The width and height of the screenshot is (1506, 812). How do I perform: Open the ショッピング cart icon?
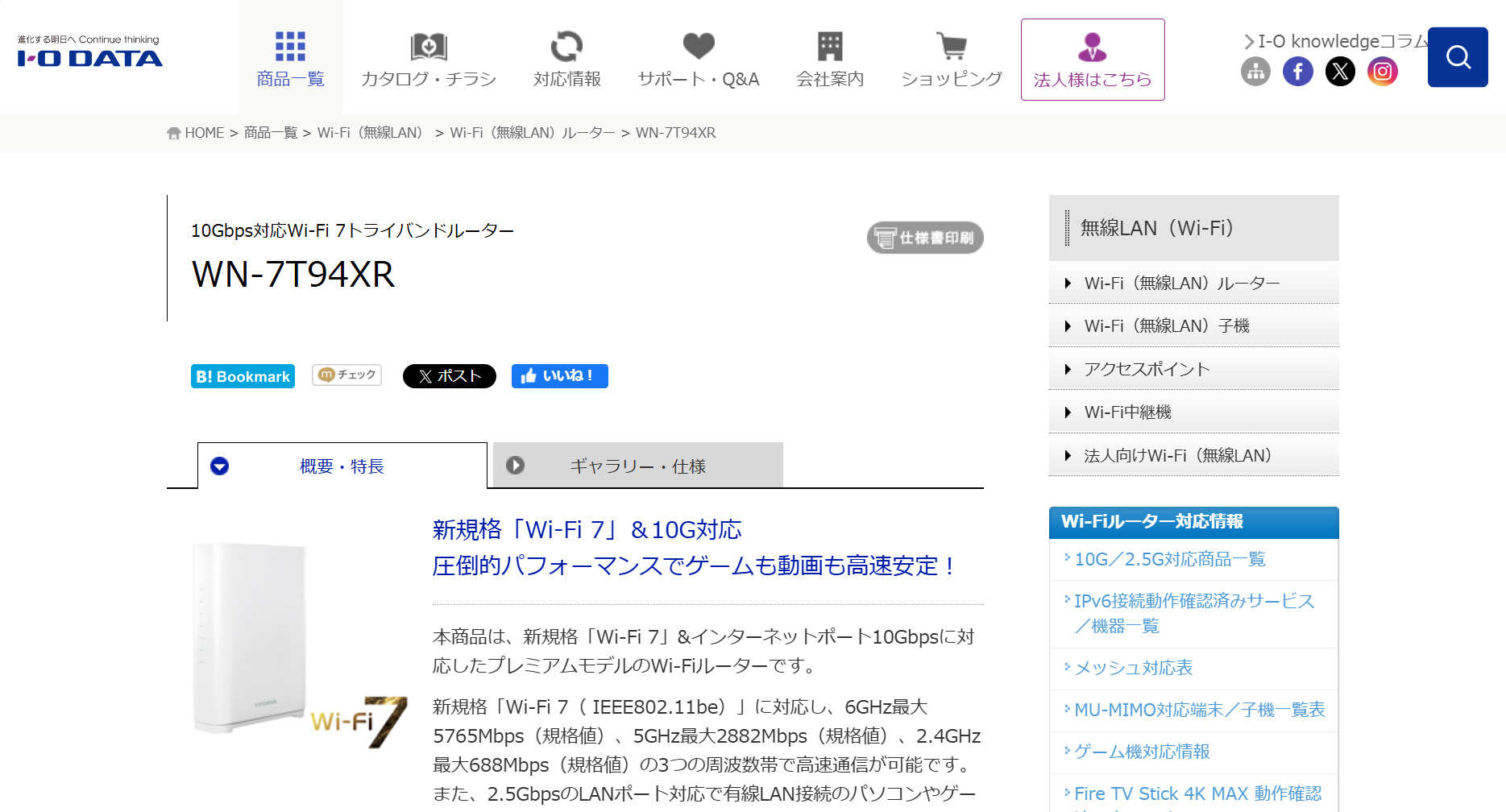tap(952, 46)
